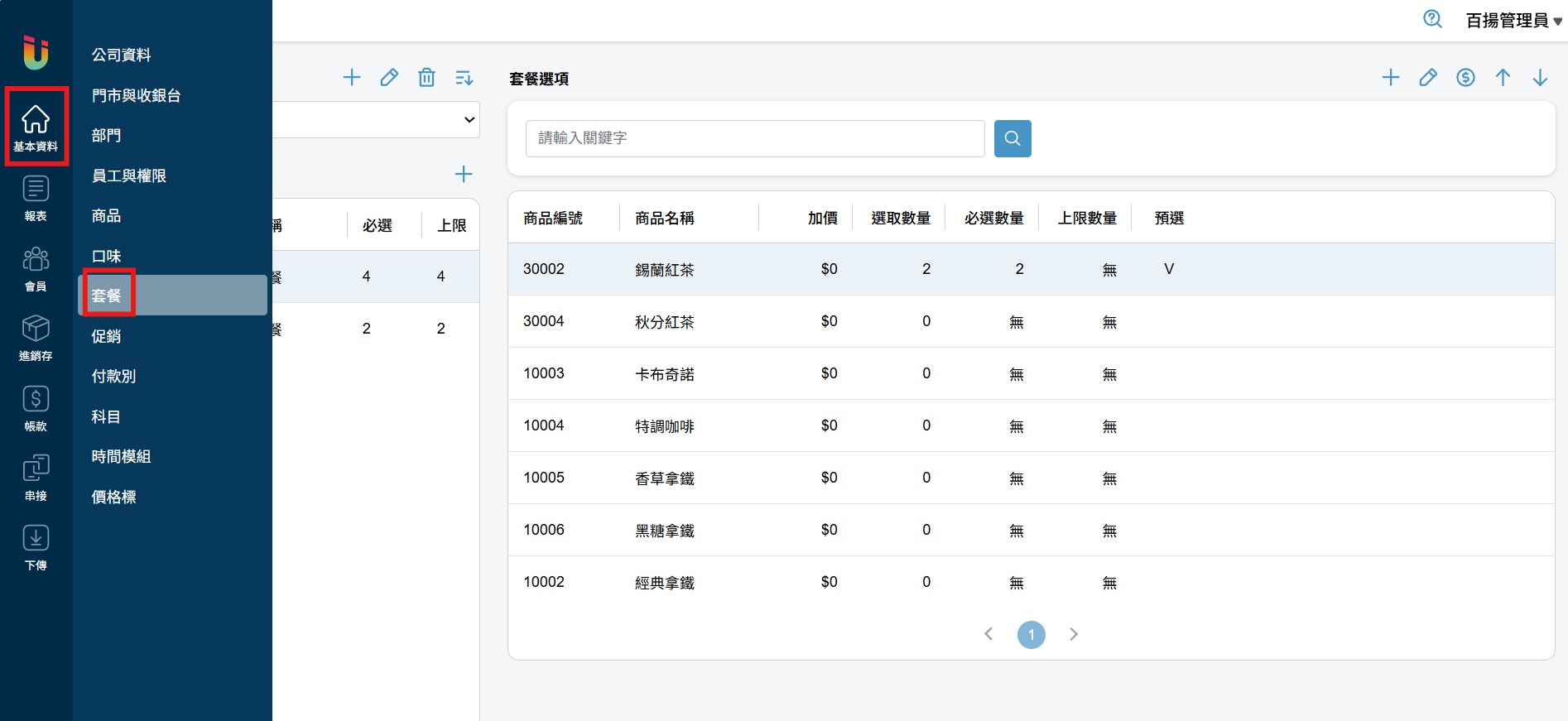This screenshot has height=721, width=1568.
Task: Click the sort order icon in left toolbar
Action: pyautogui.click(x=464, y=78)
